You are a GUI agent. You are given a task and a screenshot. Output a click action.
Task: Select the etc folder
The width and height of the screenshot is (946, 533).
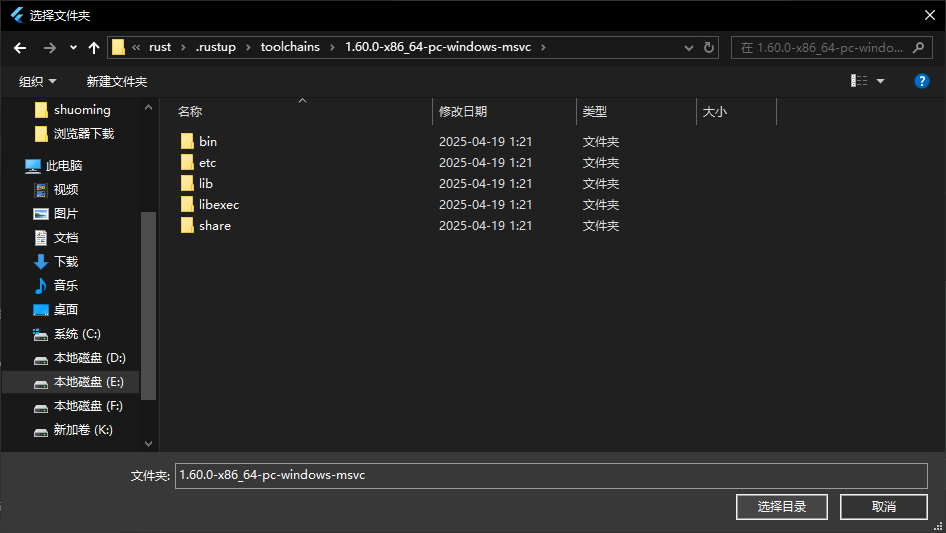208,163
